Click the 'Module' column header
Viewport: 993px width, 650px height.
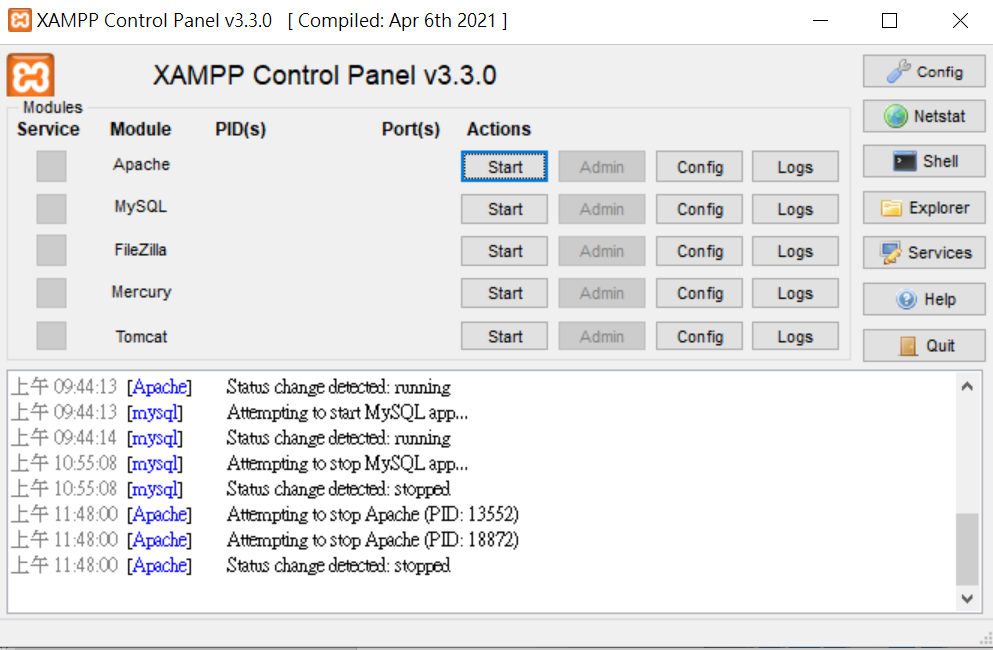point(141,129)
